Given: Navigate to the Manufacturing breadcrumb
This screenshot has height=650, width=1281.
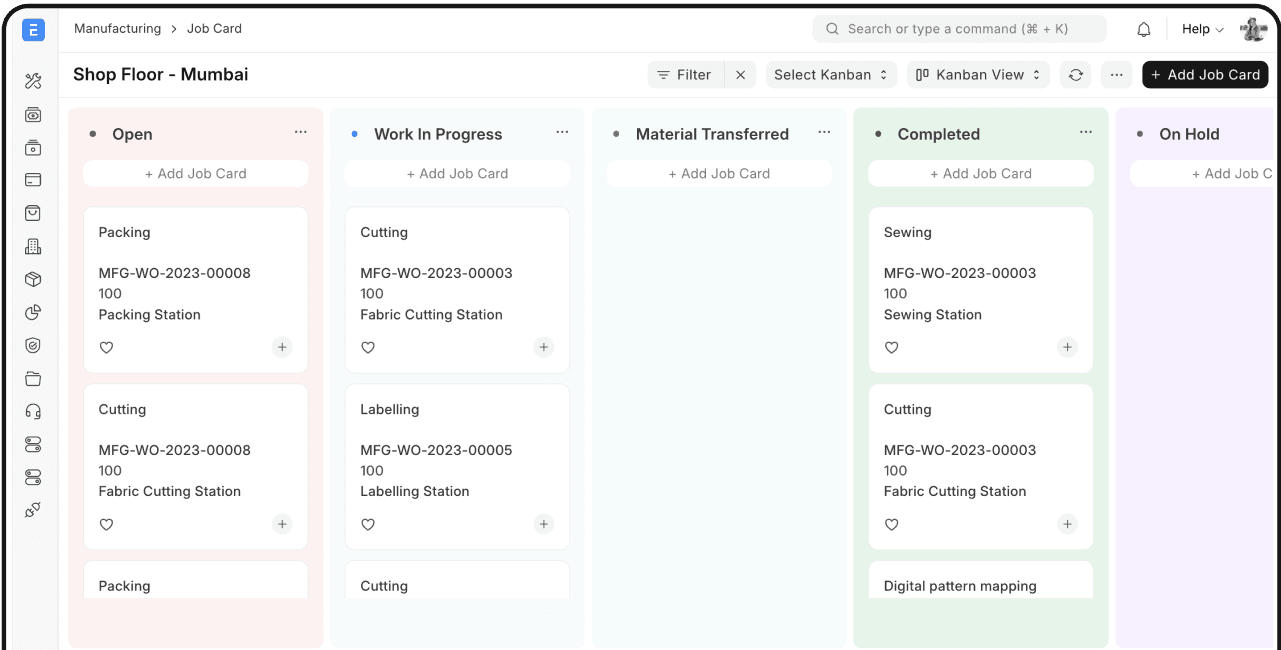Looking at the screenshot, I should coord(117,28).
